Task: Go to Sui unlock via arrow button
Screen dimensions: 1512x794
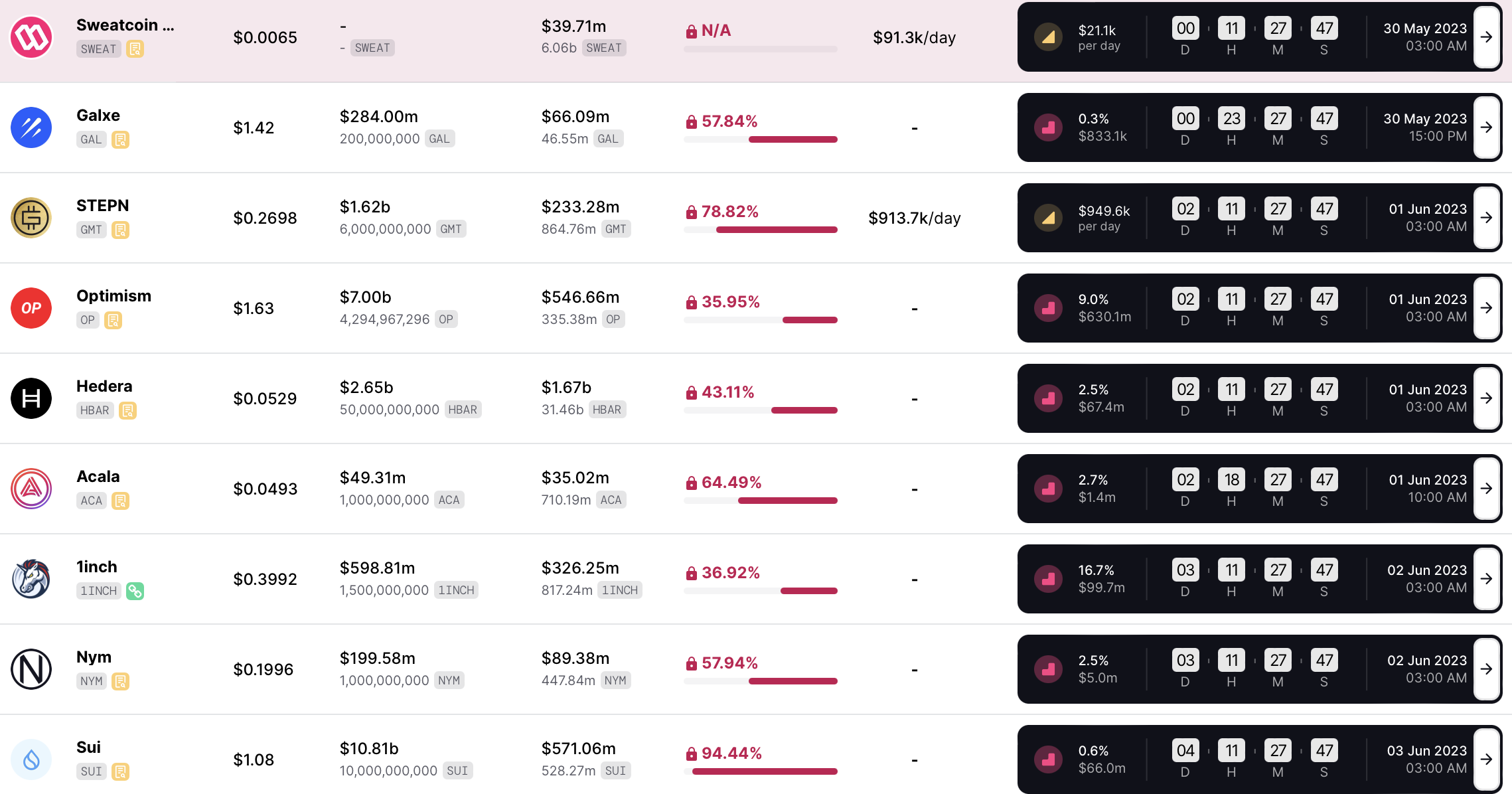Action: coord(1487,759)
